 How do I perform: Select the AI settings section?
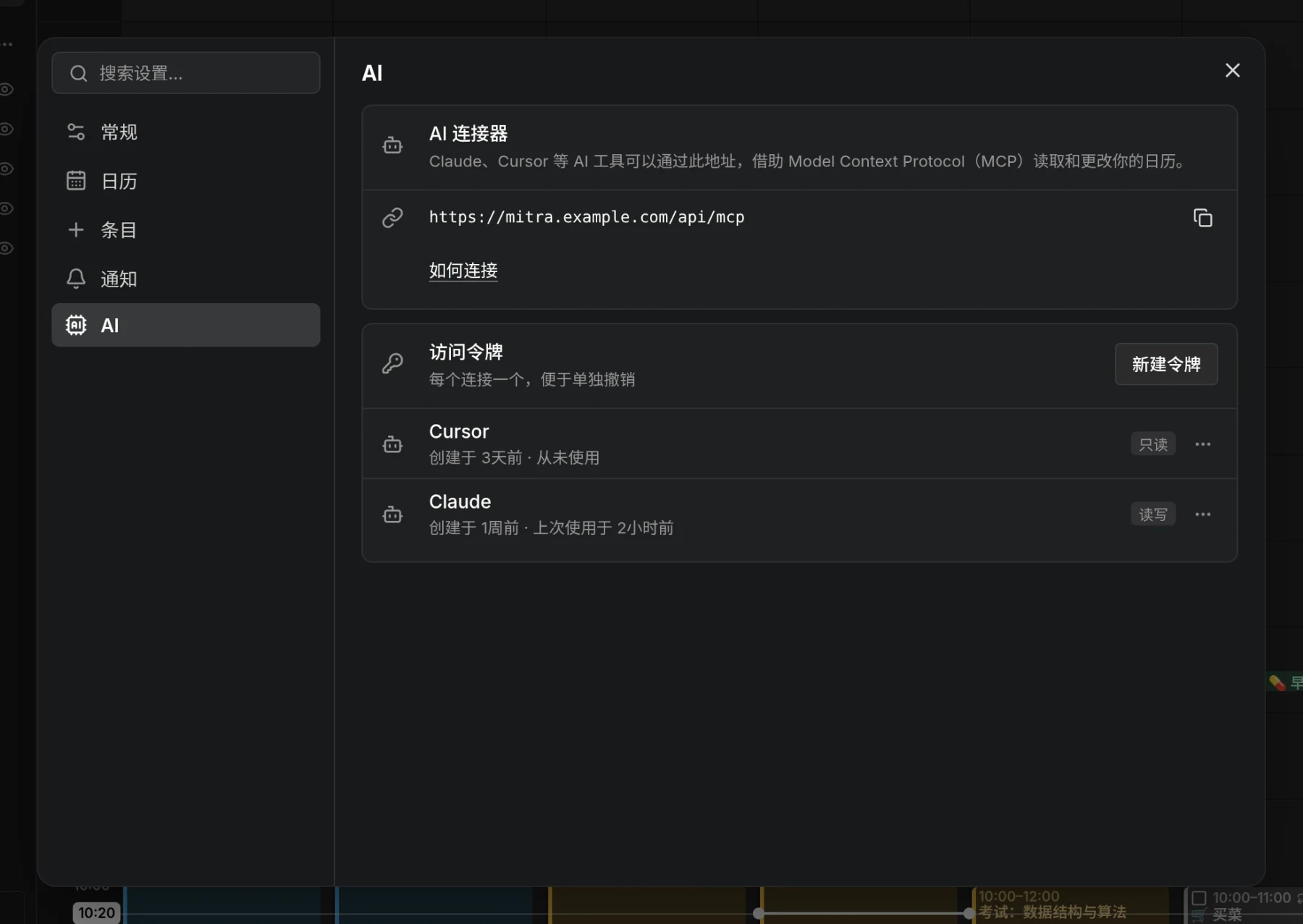point(186,325)
